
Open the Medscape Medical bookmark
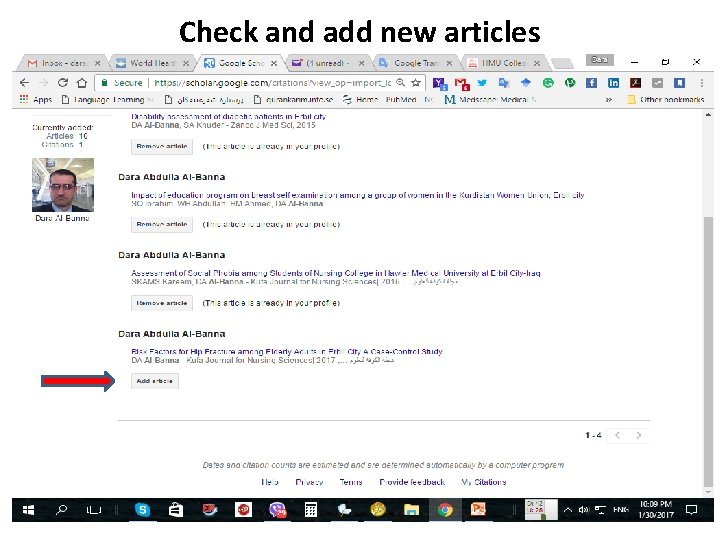coord(489,100)
